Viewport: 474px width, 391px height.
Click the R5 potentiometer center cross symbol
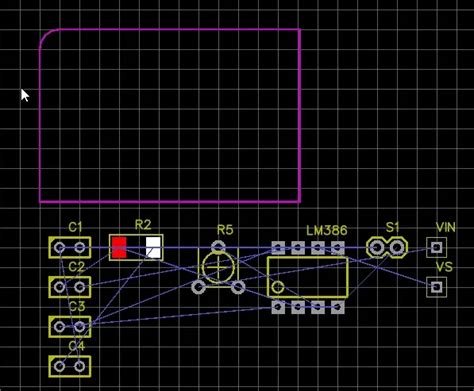[218, 268]
